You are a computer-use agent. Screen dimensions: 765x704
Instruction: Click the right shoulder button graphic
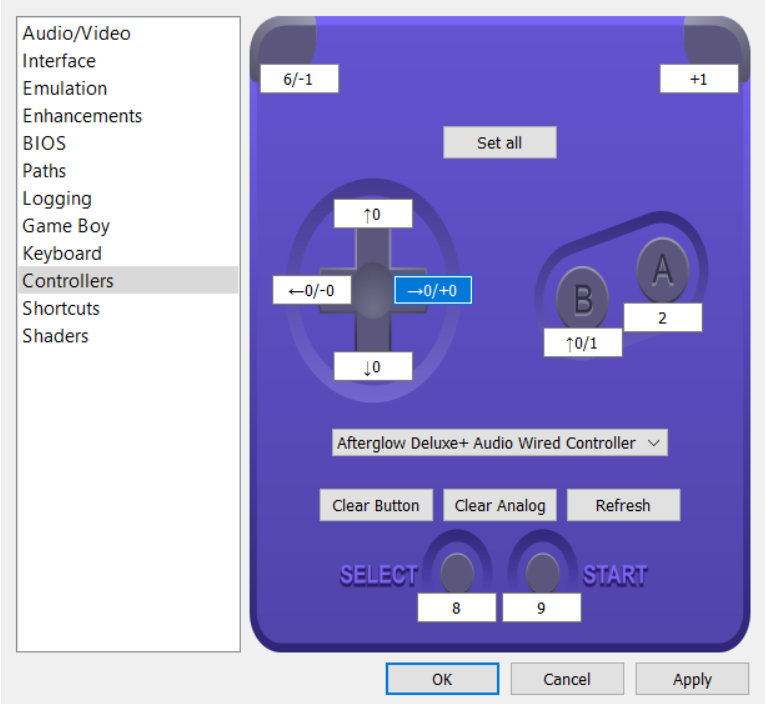tap(715, 40)
